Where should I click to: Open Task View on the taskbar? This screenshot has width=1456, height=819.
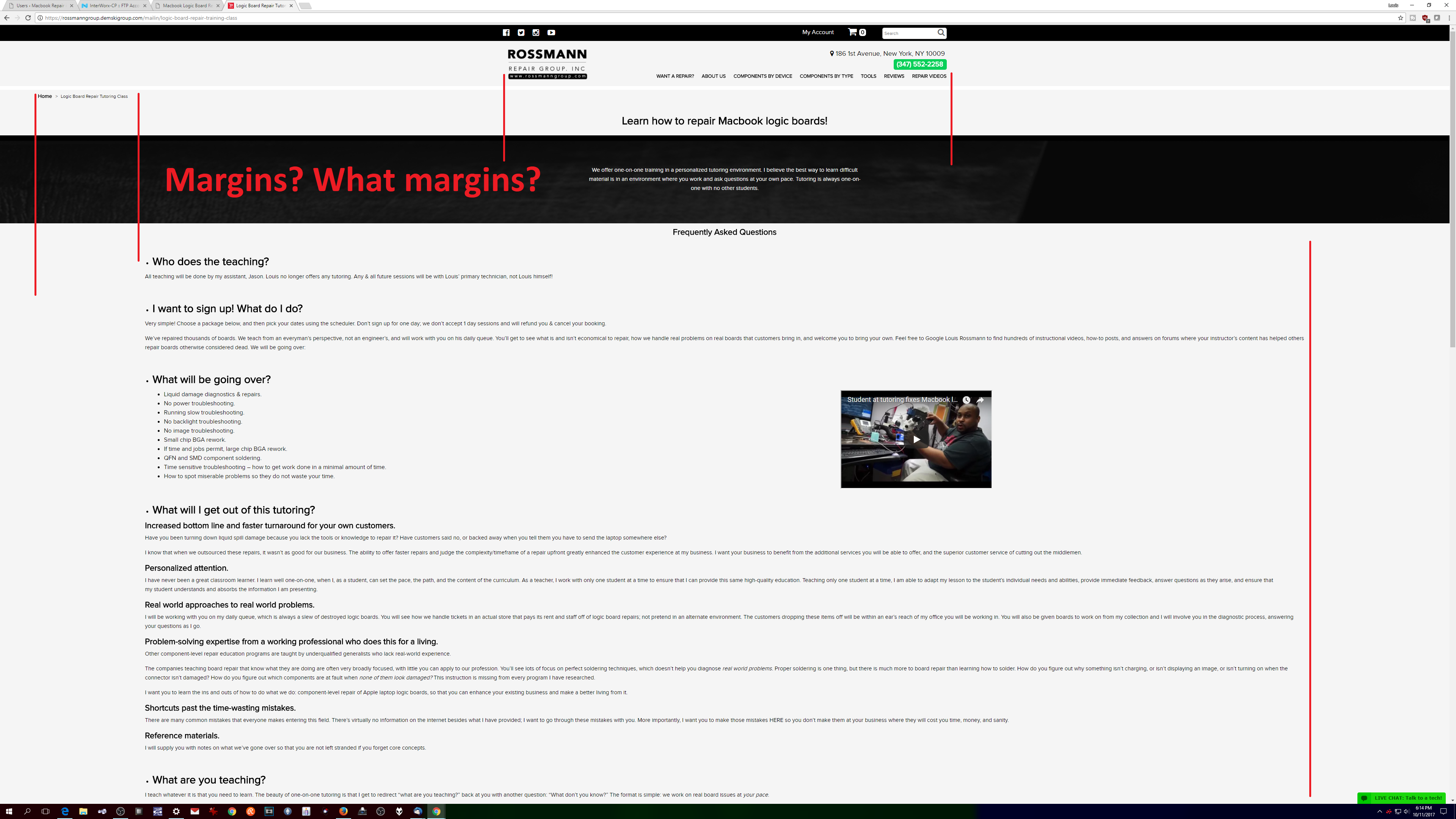coord(46,811)
